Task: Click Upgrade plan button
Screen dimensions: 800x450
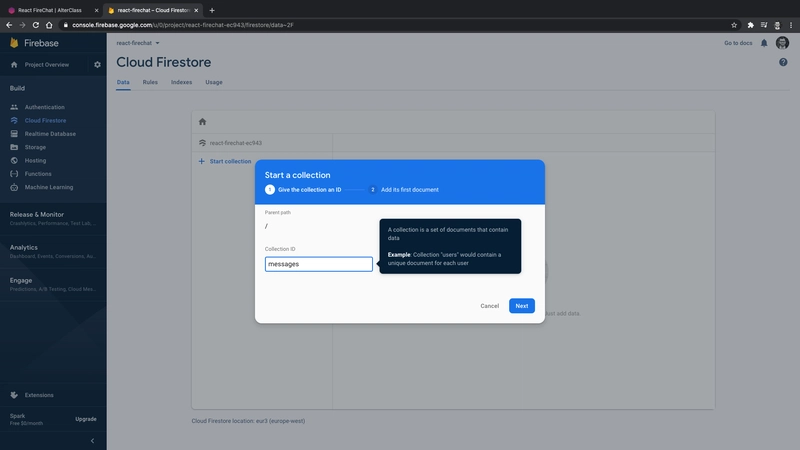Action: (x=86, y=419)
